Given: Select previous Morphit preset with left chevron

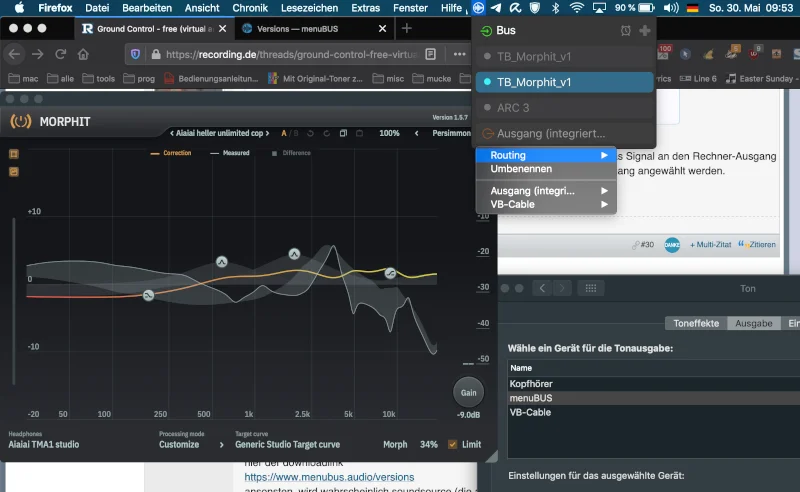Looking at the screenshot, I should (x=172, y=133).
